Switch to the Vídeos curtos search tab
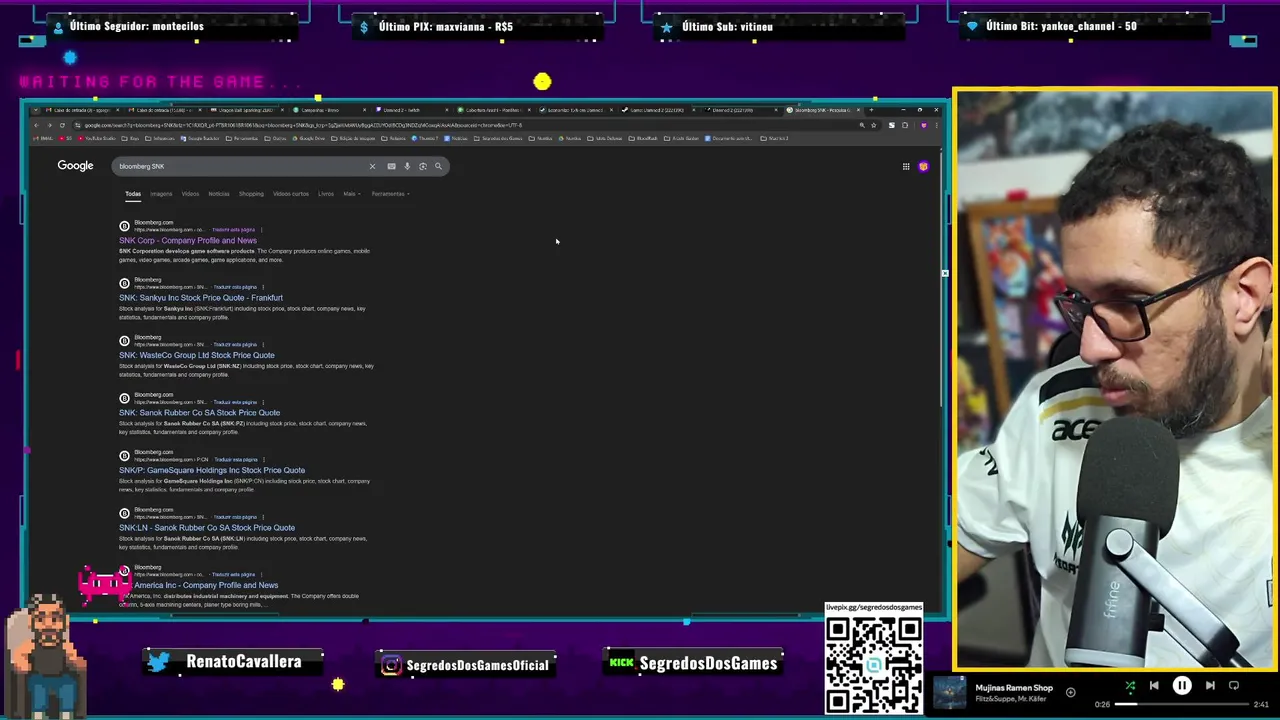 click(291, 194)
